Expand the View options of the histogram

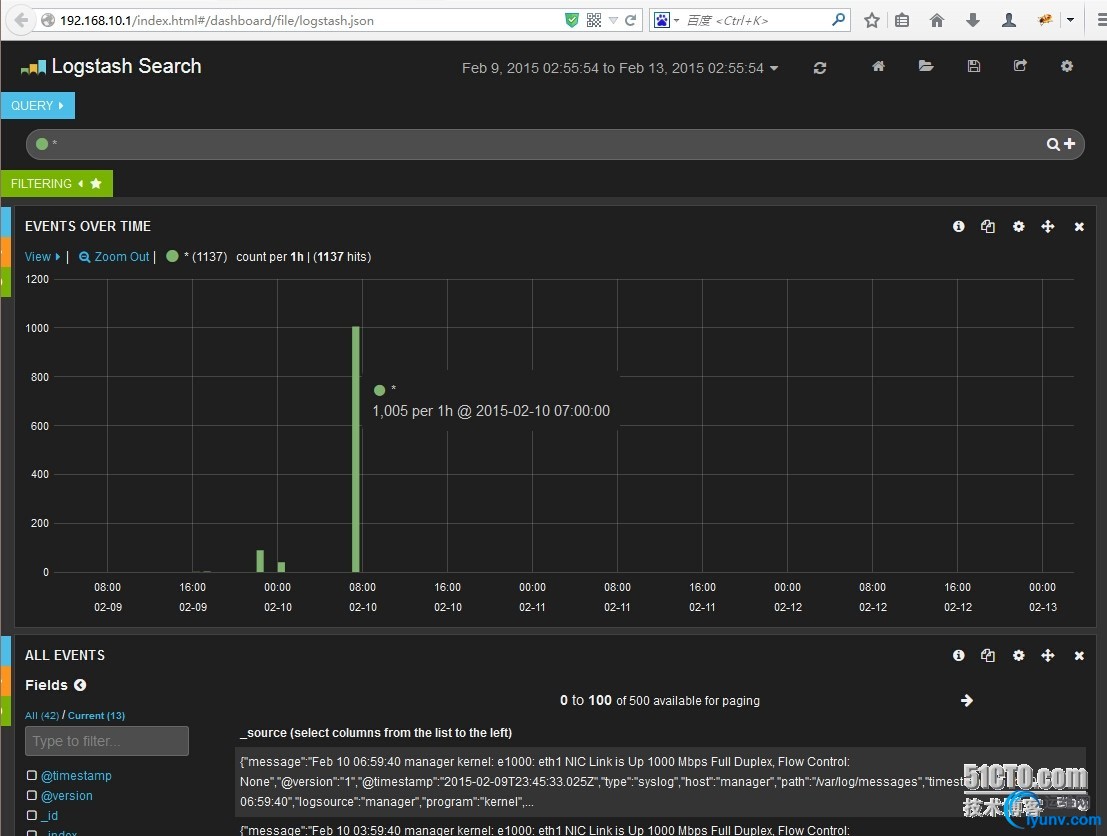coord(42,257)
